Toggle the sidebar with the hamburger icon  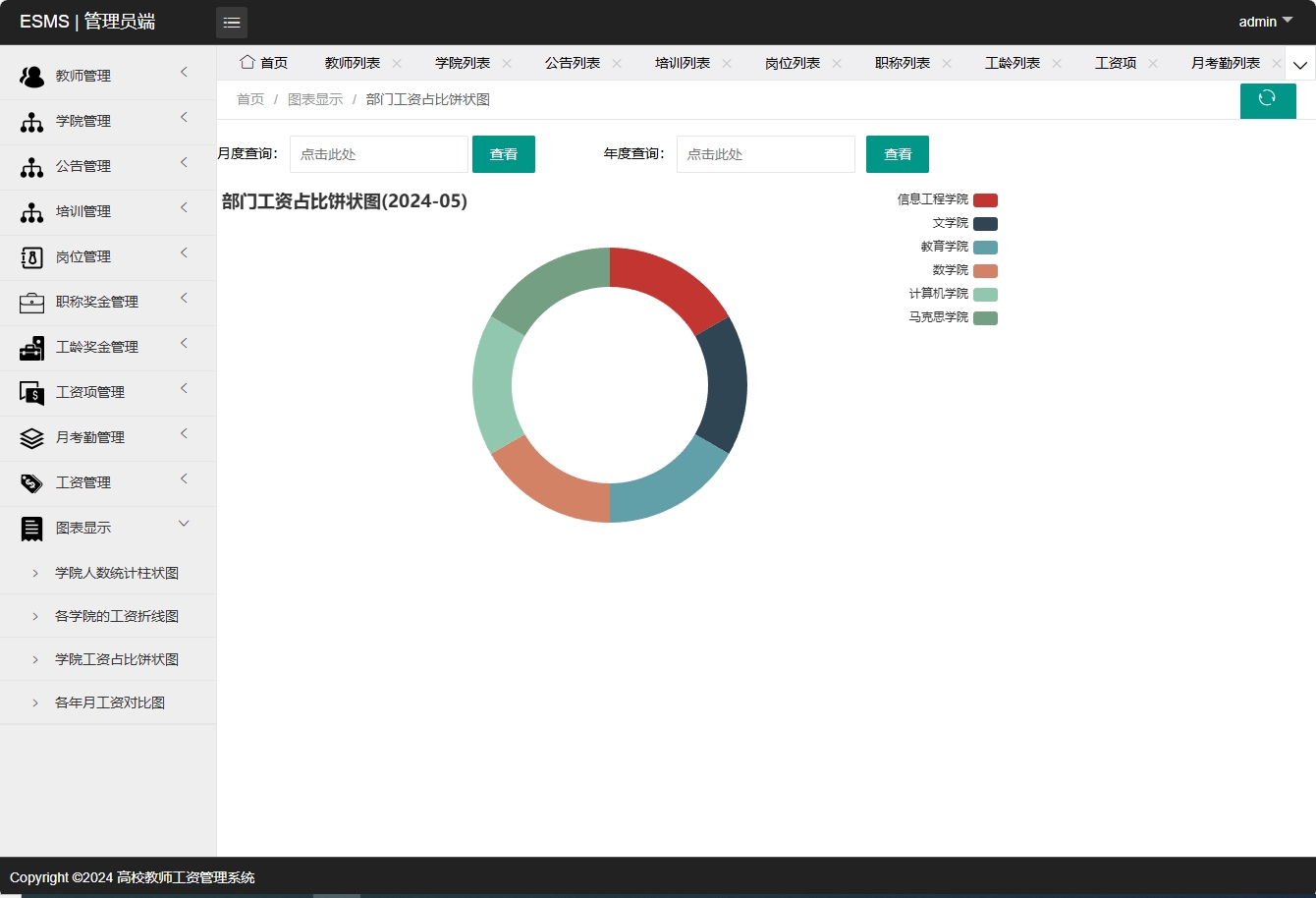[232, 22]
